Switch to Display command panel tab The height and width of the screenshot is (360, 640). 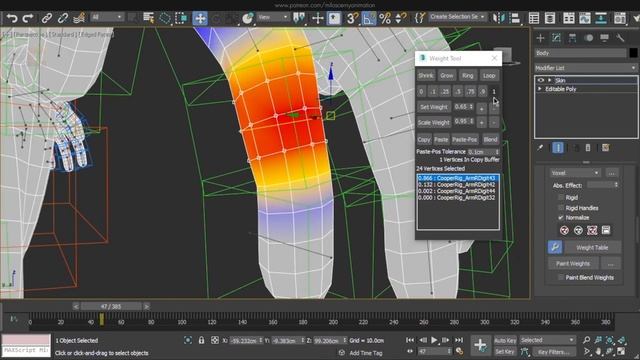point(604,38)
